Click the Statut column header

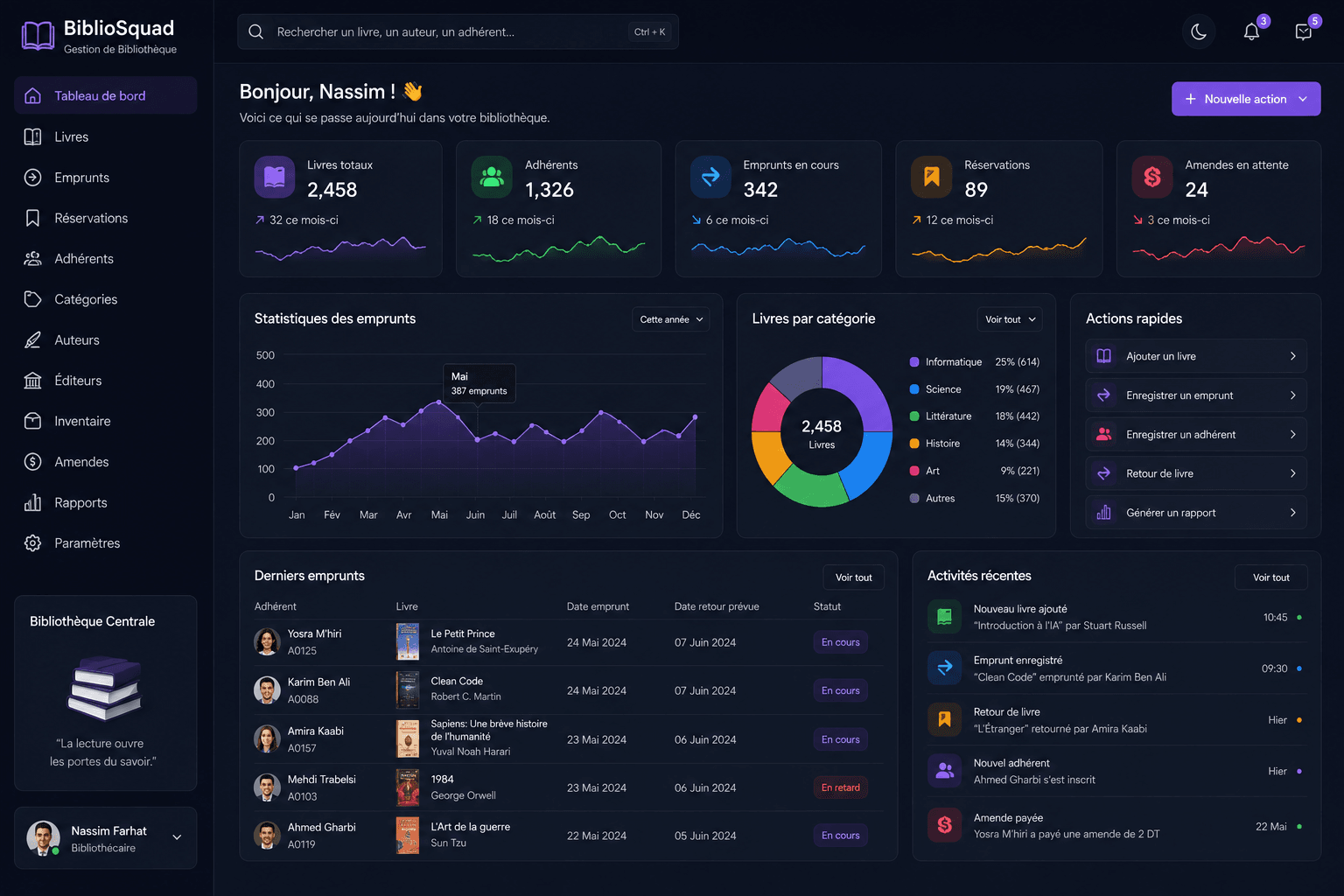[827, 606]
